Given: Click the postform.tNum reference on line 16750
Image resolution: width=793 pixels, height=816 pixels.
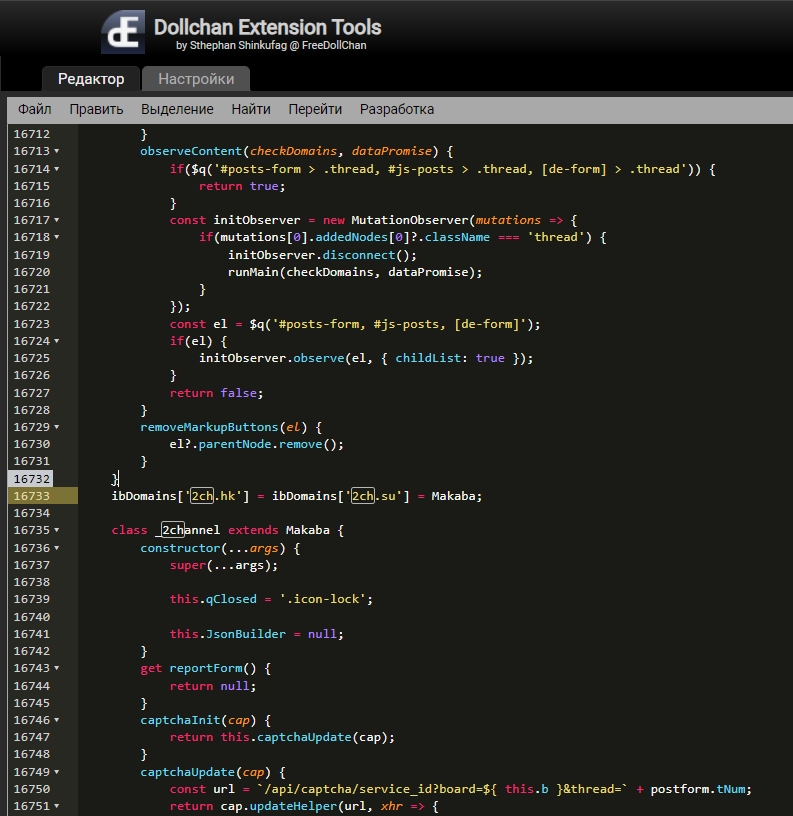Looking at the screenshot, I should pos(698,789).
